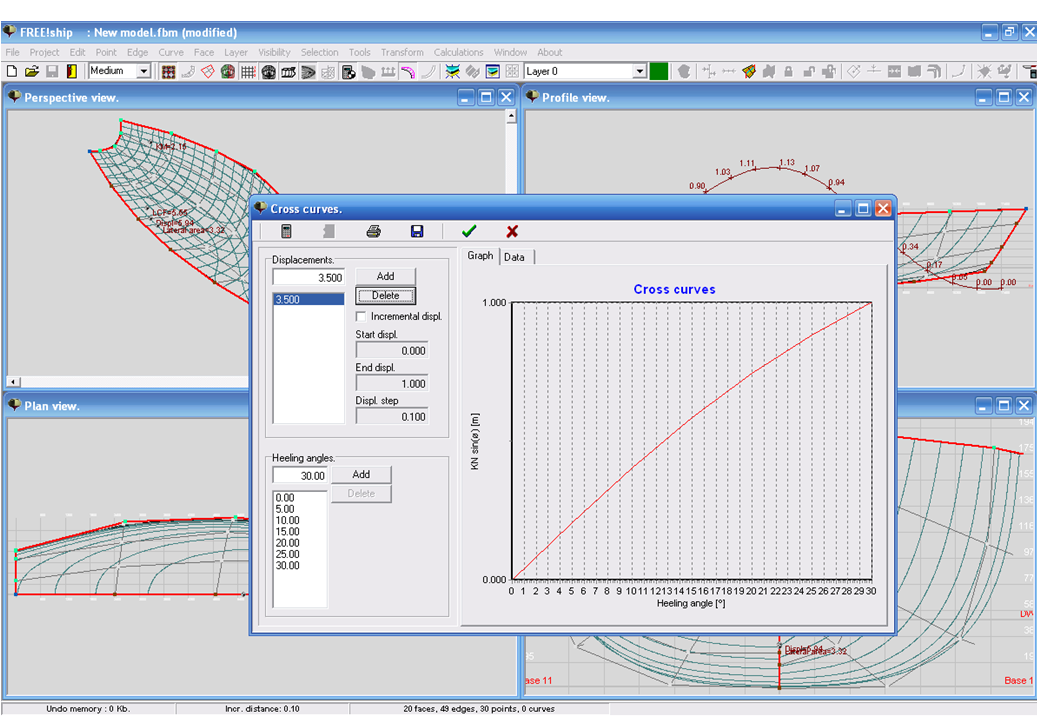Start calculation with the Cross curves calculator icon
The height and width of the screenshot is (720, 1040).
coord(286,231)
